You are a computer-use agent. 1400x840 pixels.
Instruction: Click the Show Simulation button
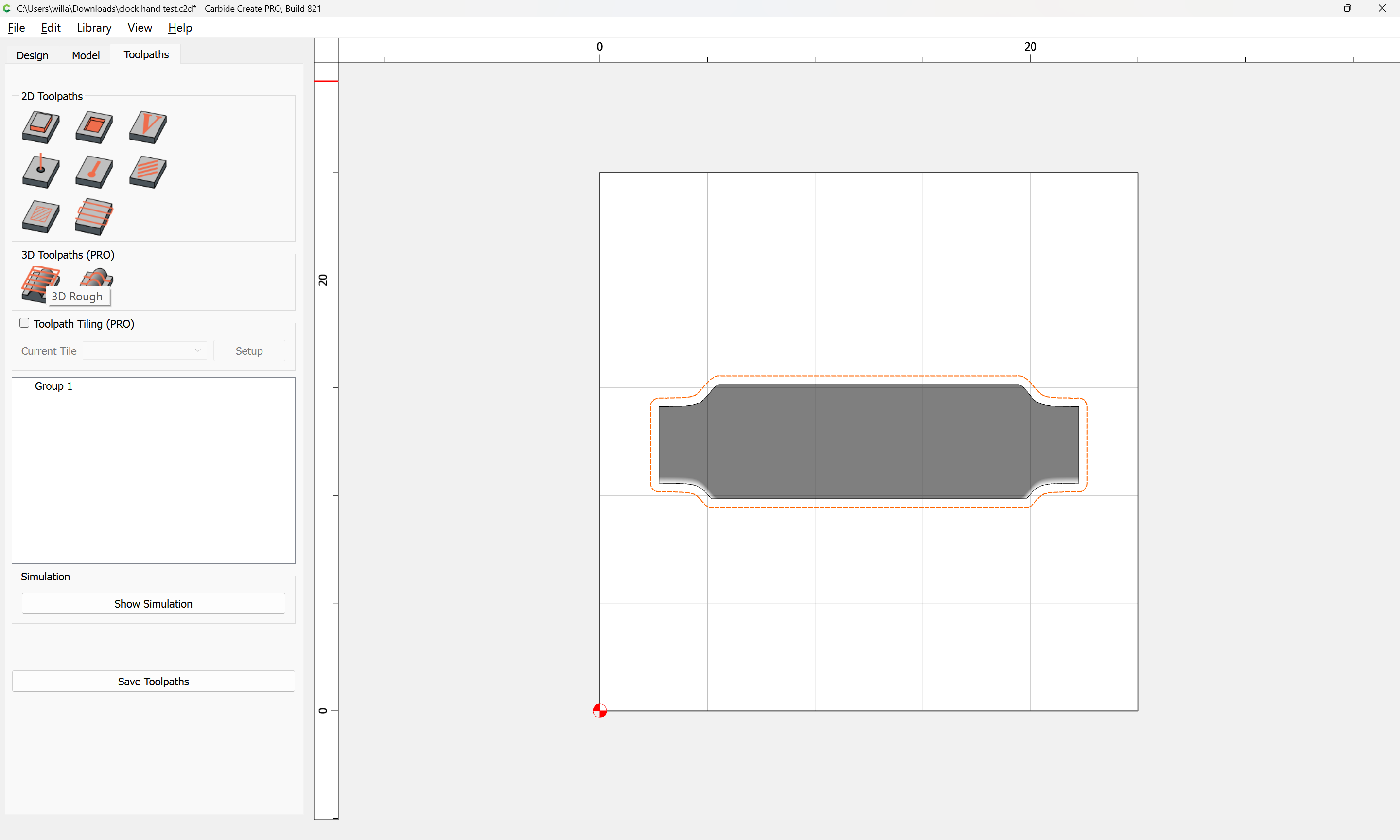point(153,603)
